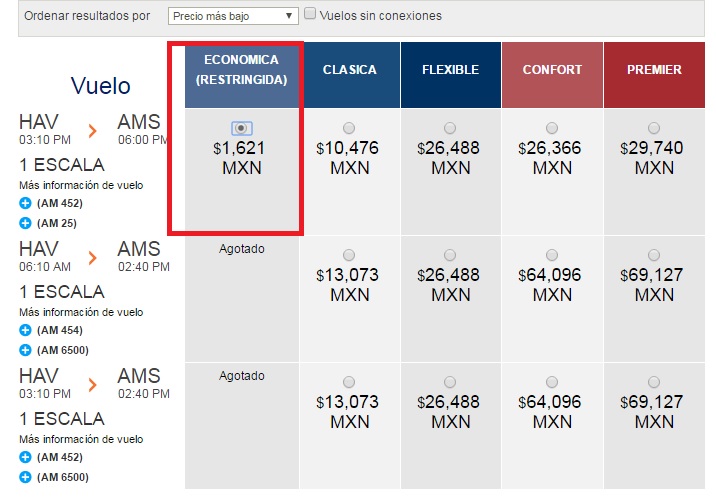Click the orange arrow of third flight route
The image size is (716, 504).
click(x=93, y=385)
